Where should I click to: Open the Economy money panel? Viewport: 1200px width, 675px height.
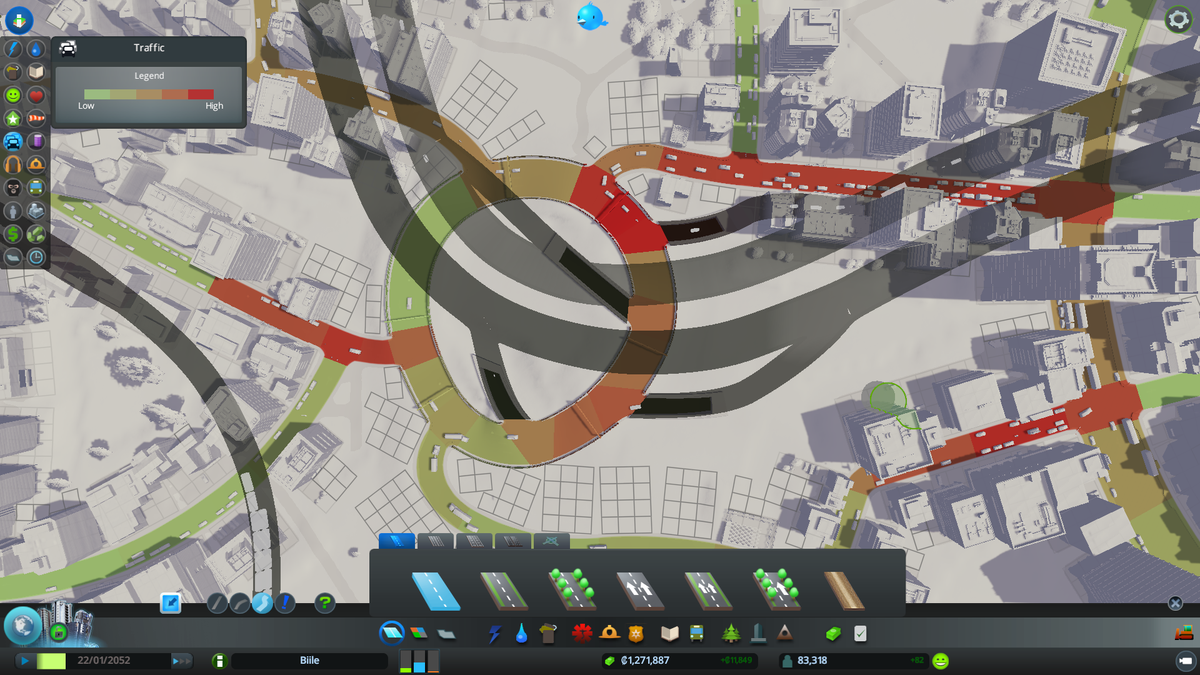point(833,633)
